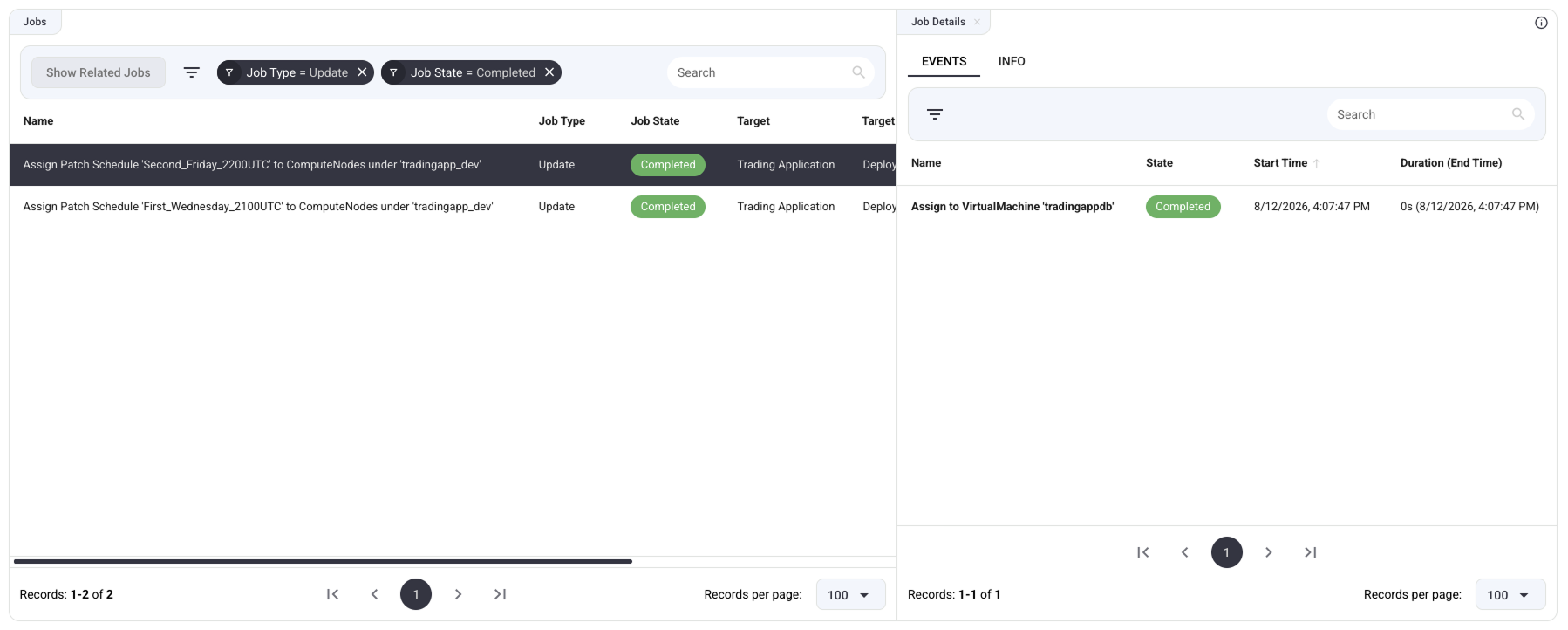Viewport: 1568px width, 630px height.
Task: Click the Show Related Jobs button
Action: click(99, 72)
